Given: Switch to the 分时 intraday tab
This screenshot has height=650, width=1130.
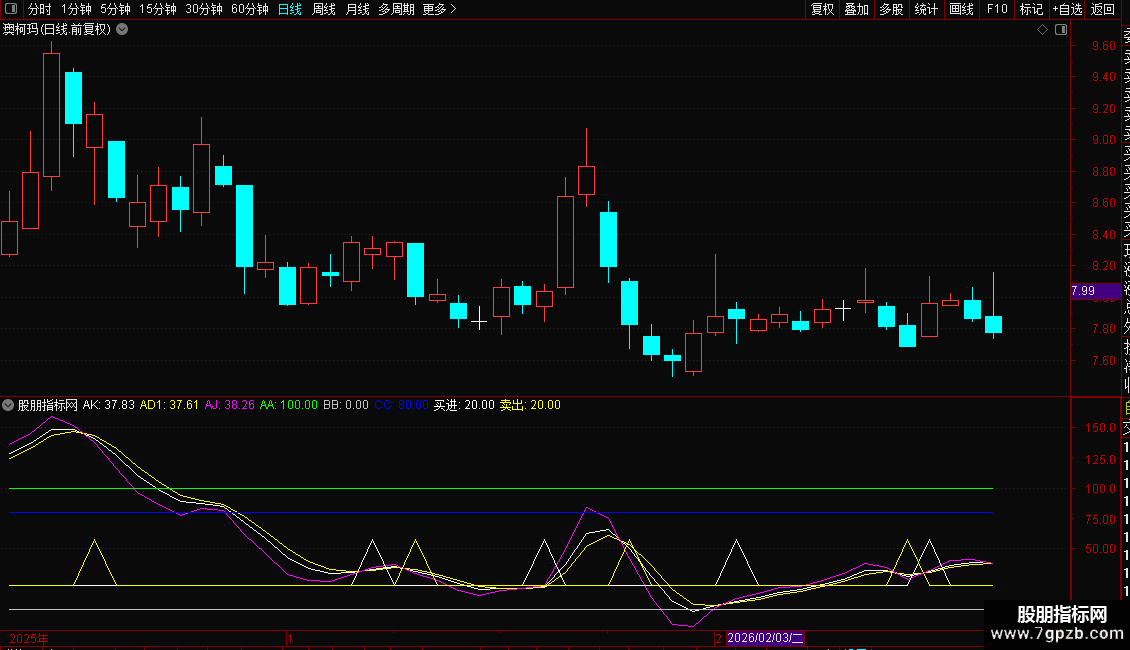Looking at the screenshot, I should click(39, 9).
